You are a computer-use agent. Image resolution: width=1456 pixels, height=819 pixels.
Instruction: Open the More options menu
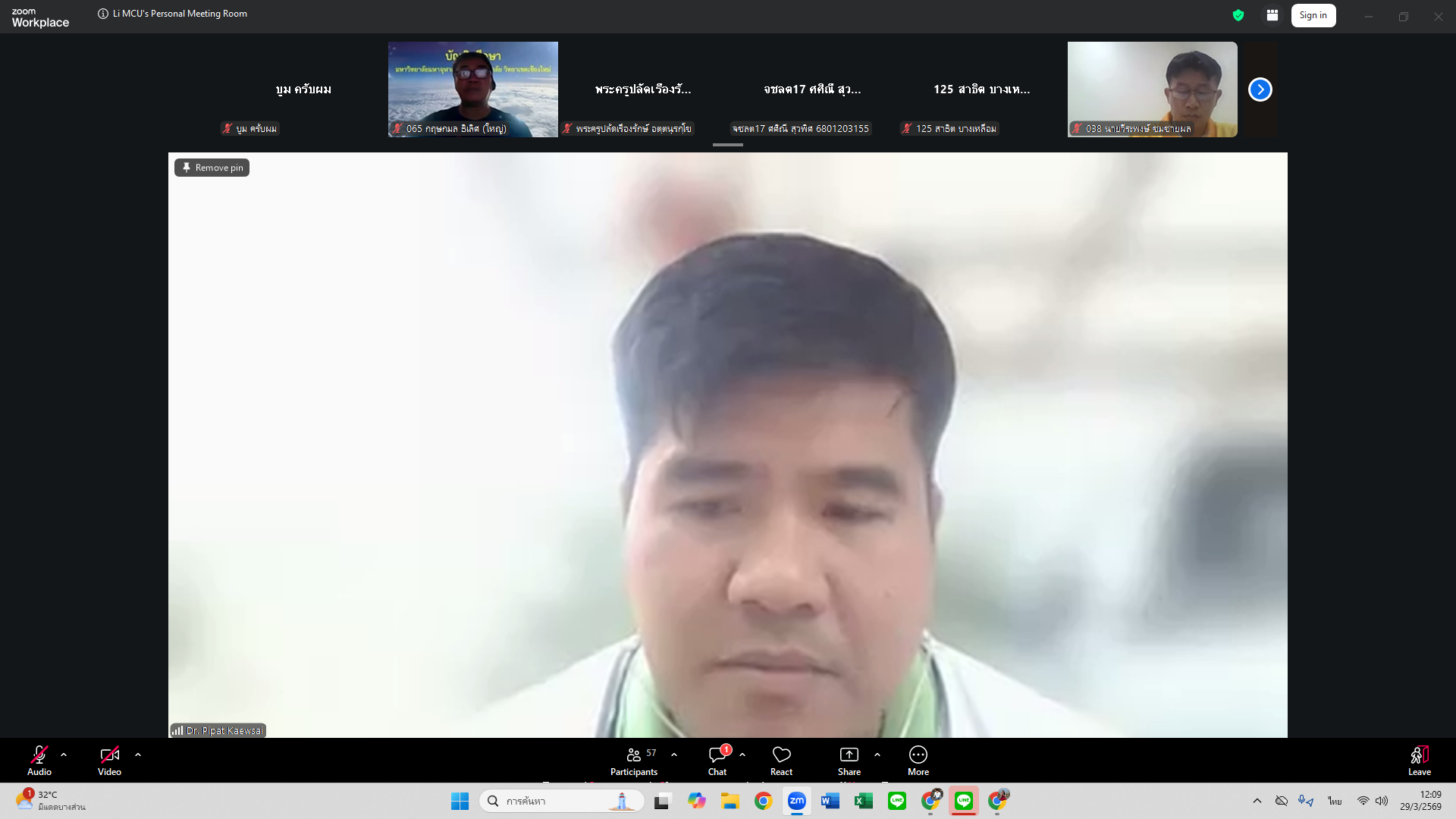click(x=918, y=755)
